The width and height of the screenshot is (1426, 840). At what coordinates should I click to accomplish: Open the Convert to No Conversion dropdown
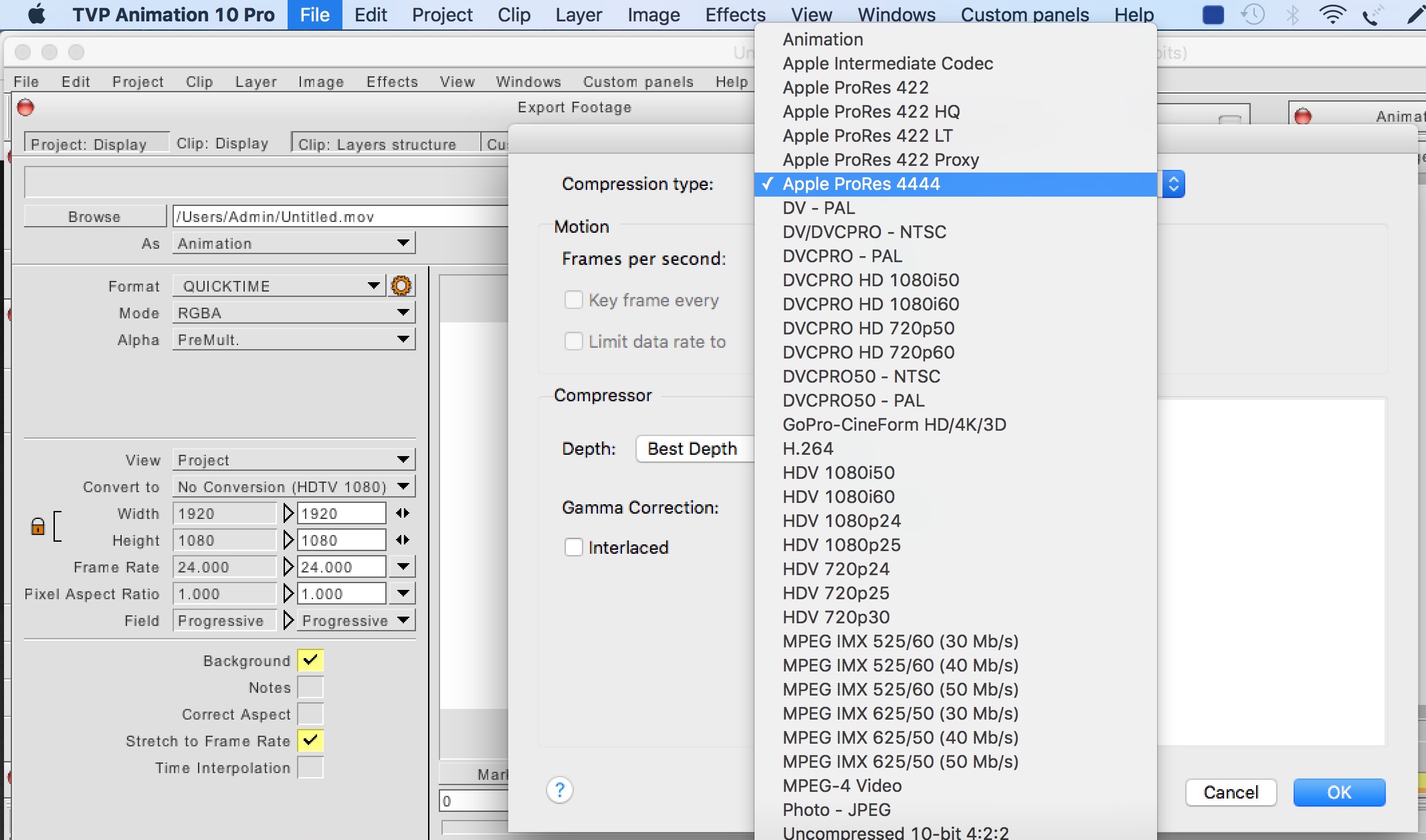(x=294, y=486)
